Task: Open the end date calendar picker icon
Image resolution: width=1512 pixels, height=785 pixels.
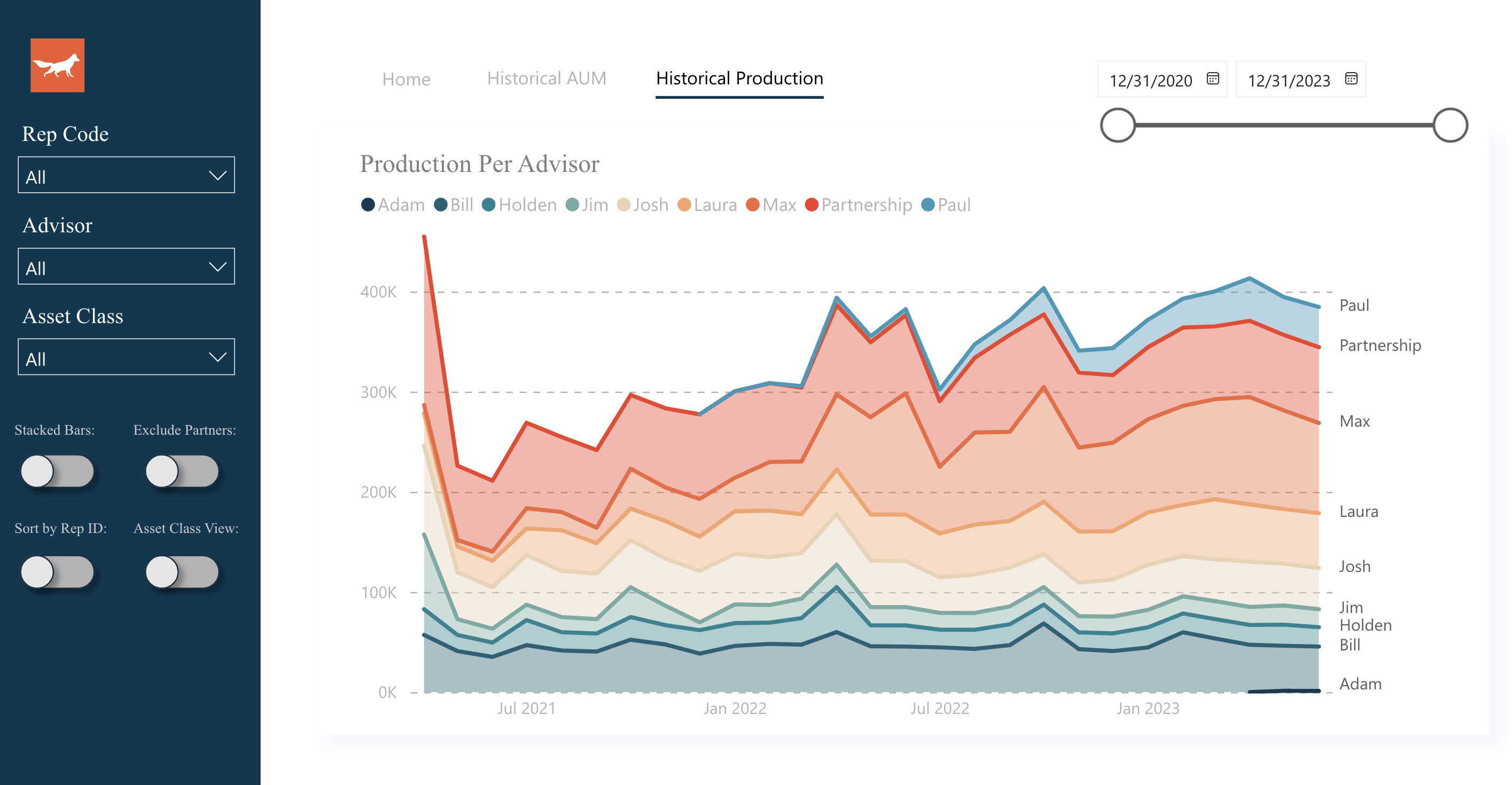Action: 1351,78
